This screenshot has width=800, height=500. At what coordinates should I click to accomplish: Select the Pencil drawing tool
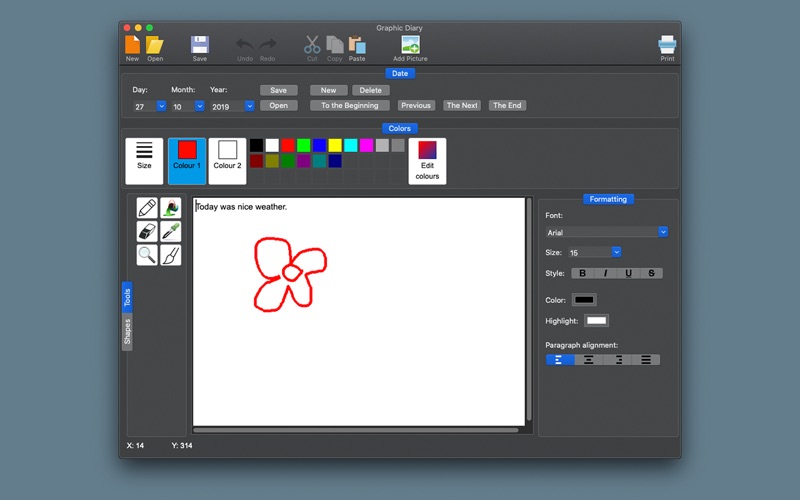coord(147,208)
